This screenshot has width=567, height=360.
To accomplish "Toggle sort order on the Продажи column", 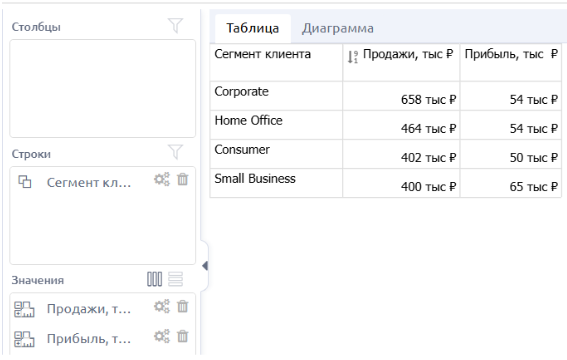I will point(353,57).
